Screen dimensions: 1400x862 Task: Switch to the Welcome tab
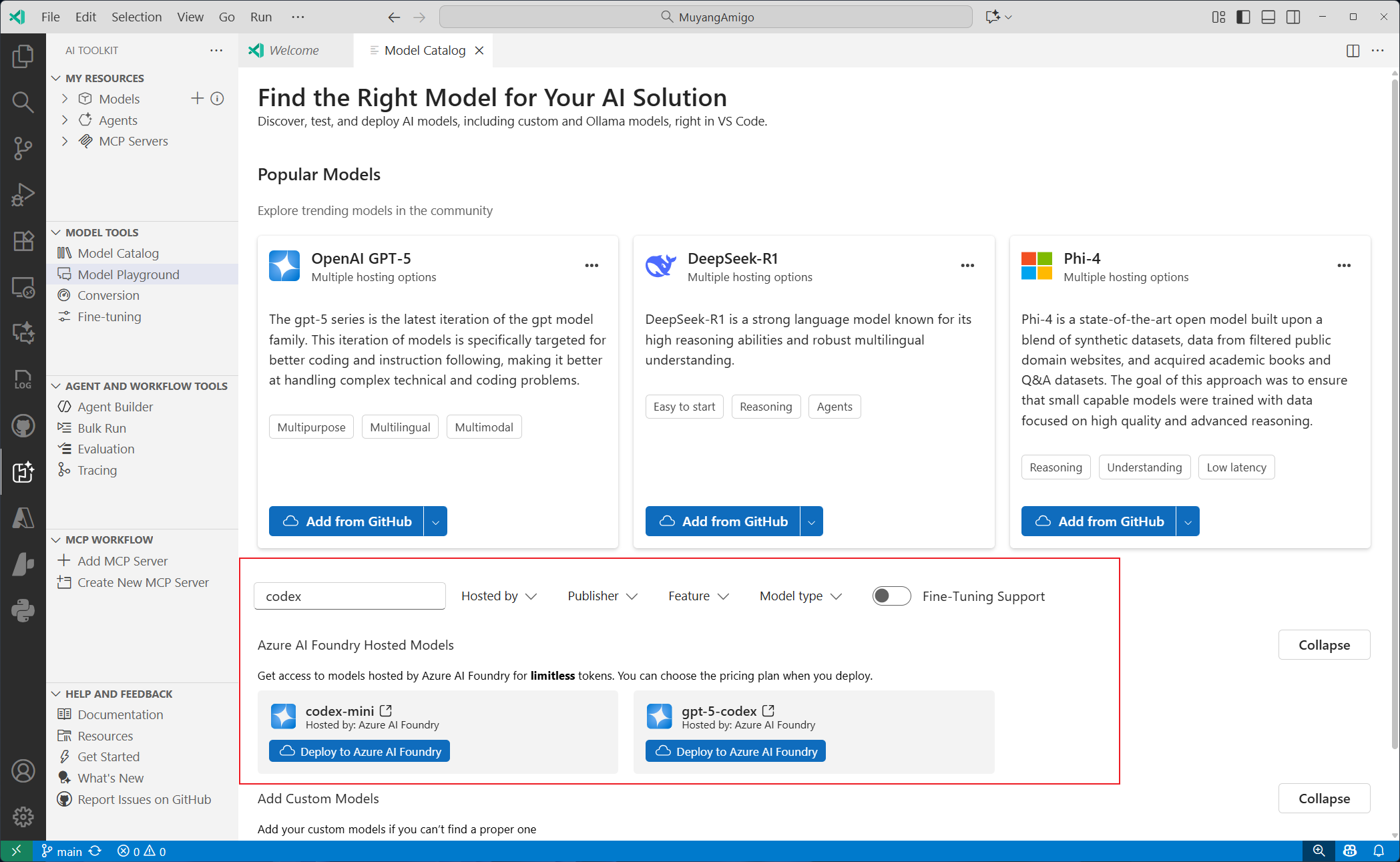tap(294, 51)
